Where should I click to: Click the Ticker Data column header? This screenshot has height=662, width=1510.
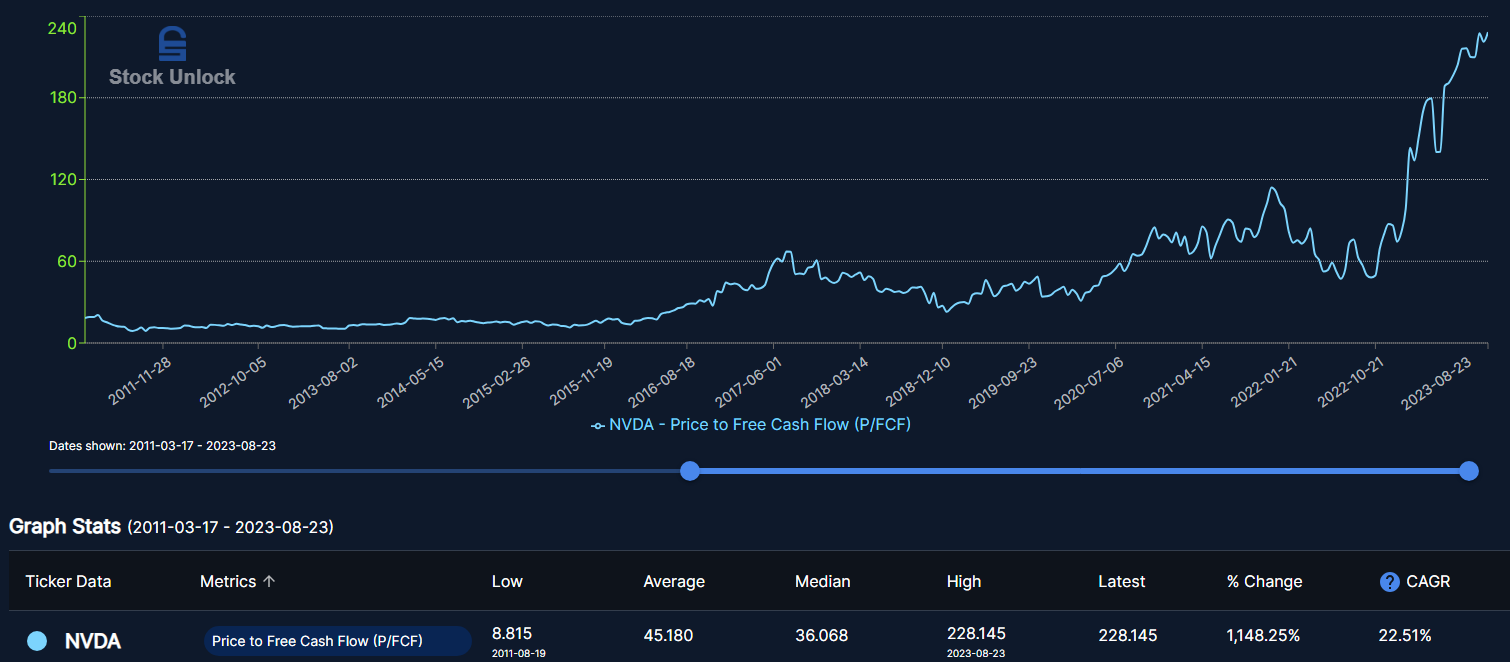point(68,581)
